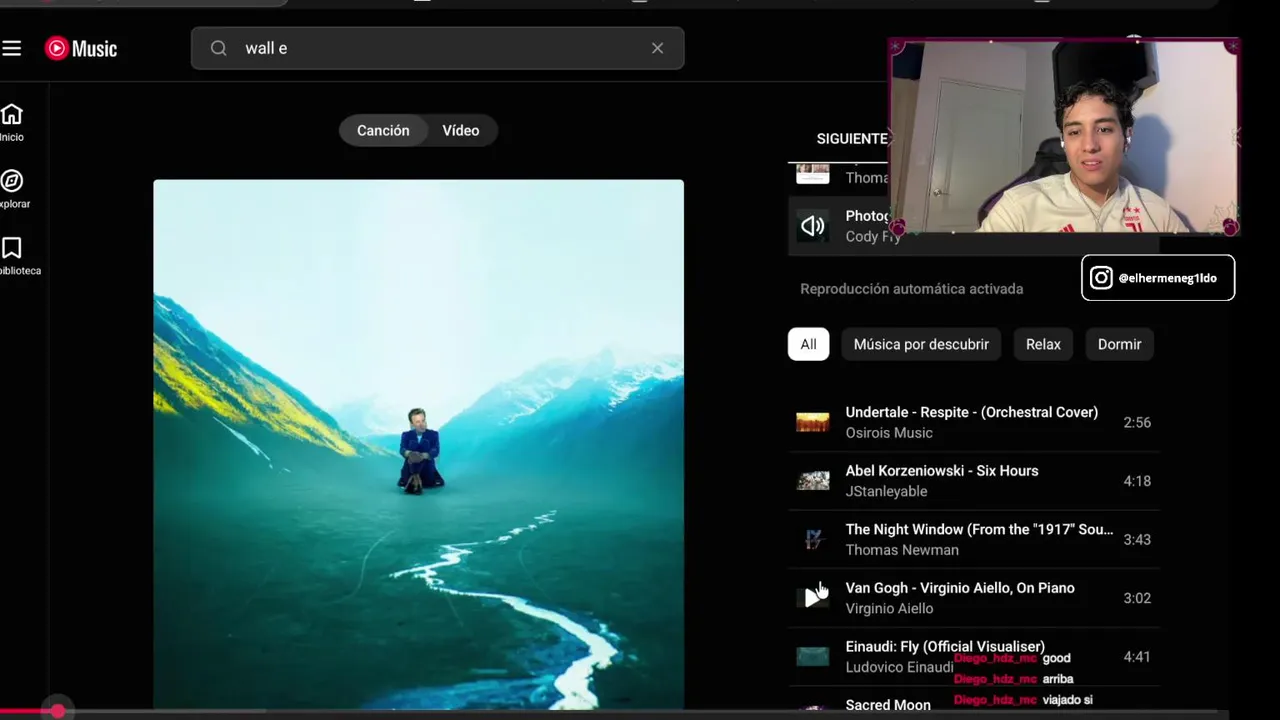Click the Einaudi Fly track thumbnail
The height and width of the screenshot is (720, 1280).
tap(813, 656)
